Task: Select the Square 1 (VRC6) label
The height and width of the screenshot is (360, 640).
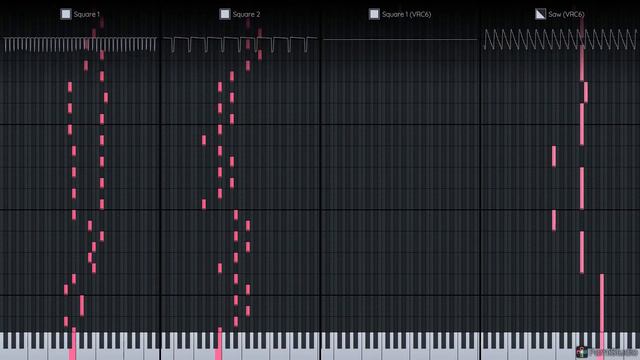Action: [407, 14]
